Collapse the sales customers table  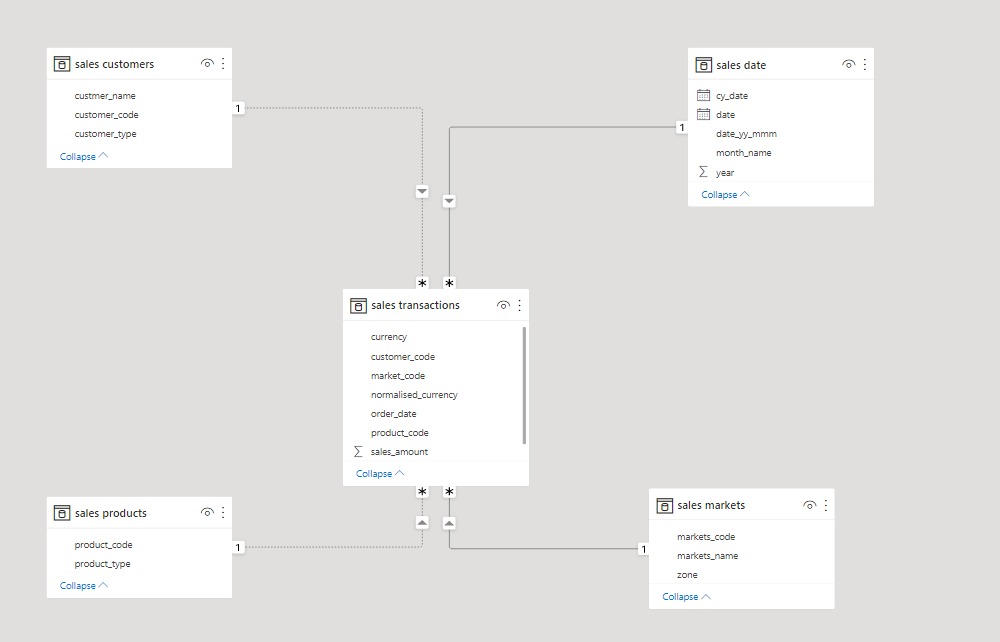tap(84, 156)
